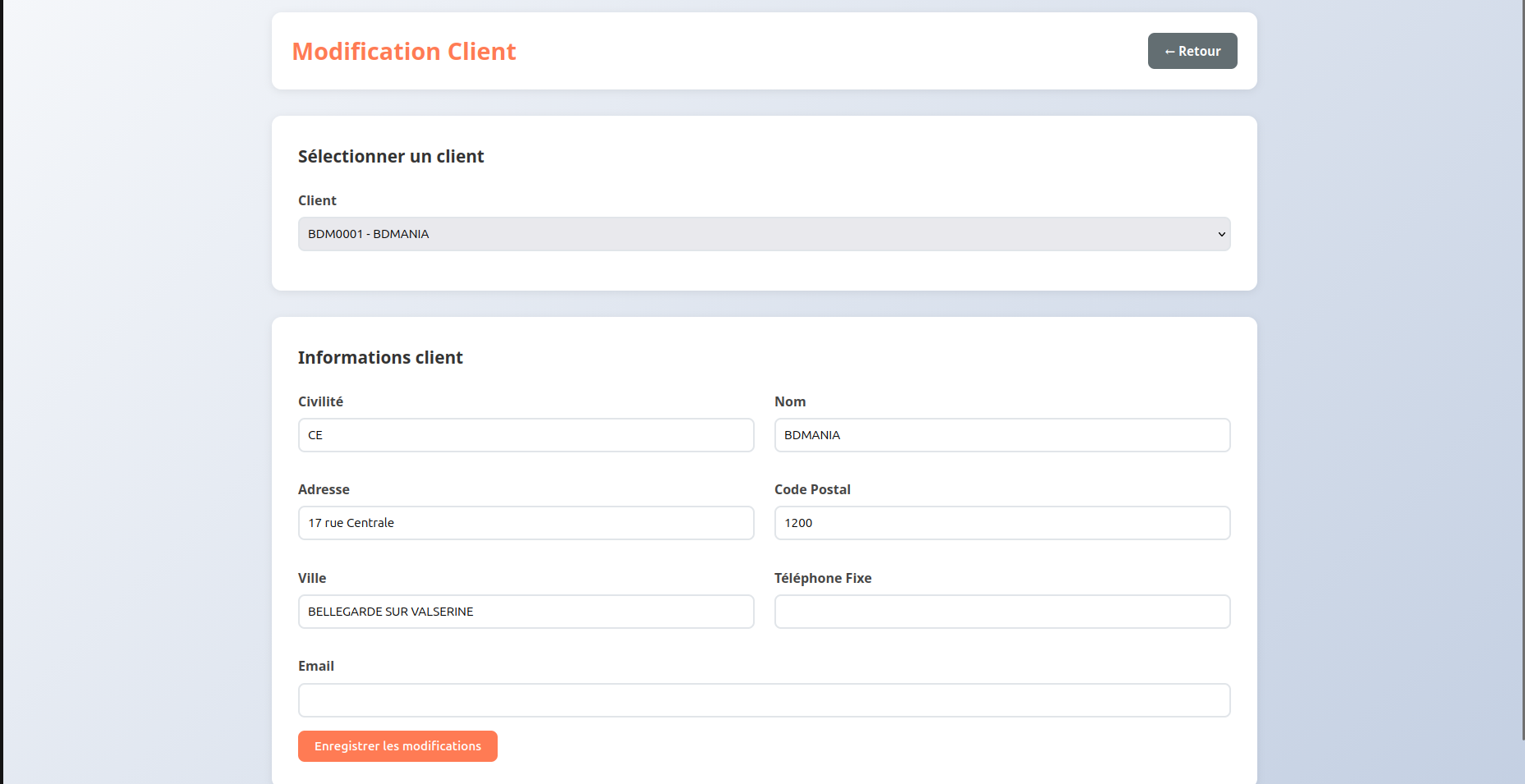Expand the client list chevron arrow

1220,234
